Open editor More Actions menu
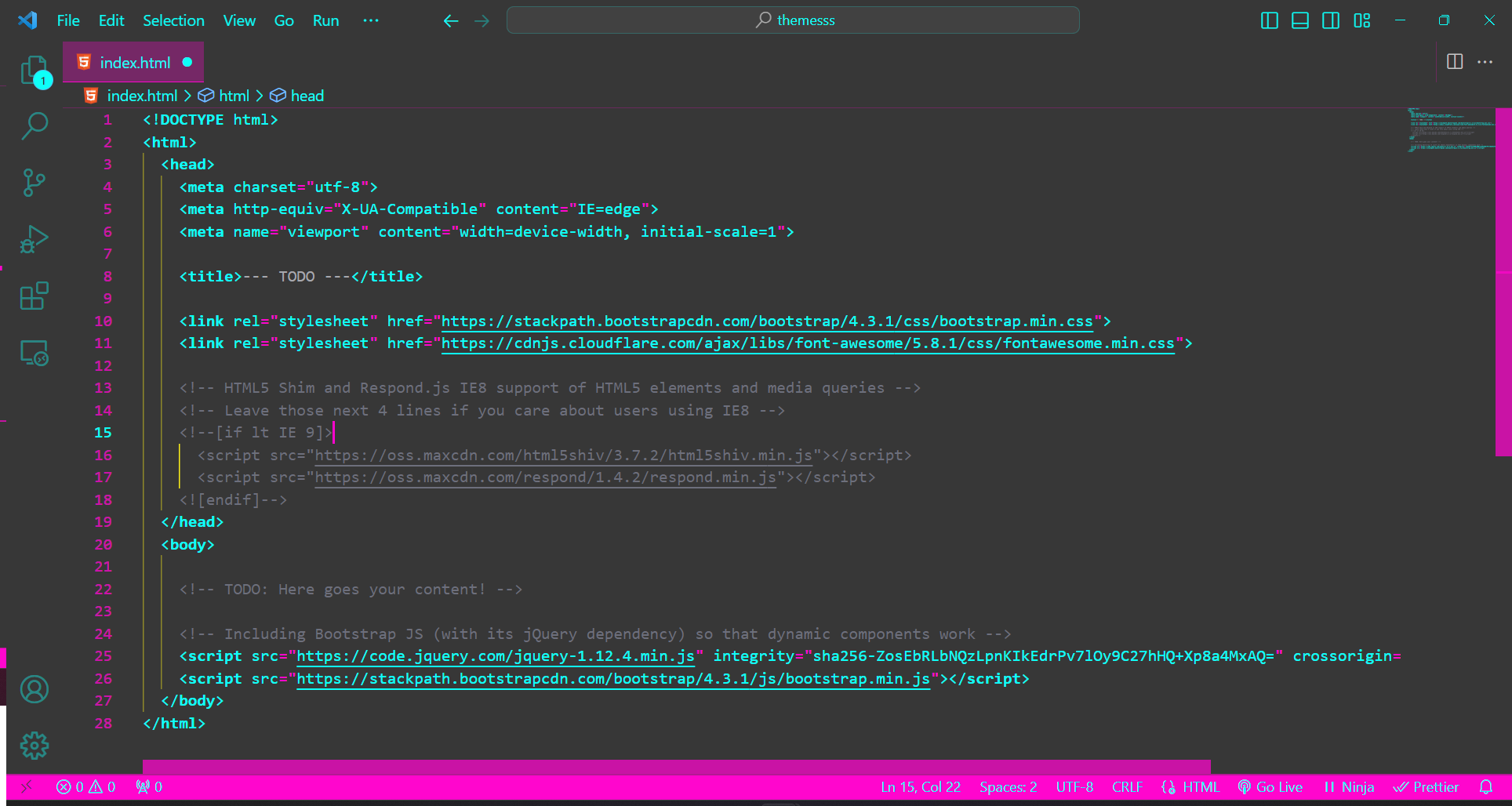 (1485, 61)
